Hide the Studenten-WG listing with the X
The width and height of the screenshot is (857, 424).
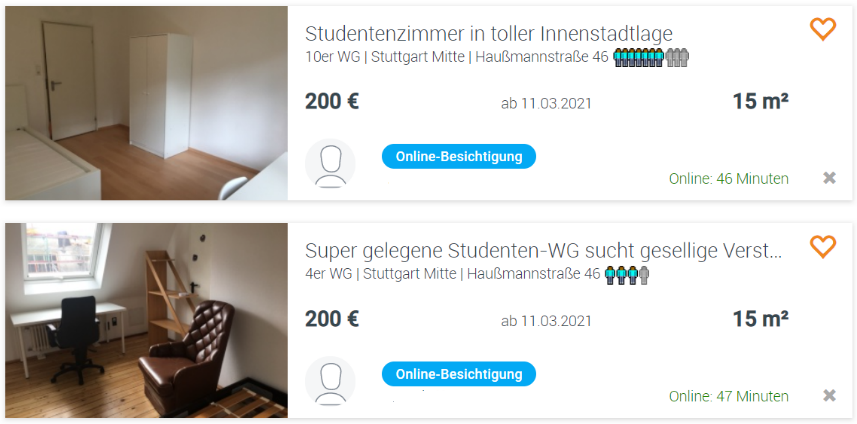pyautogui.click(x=829, y=395)
